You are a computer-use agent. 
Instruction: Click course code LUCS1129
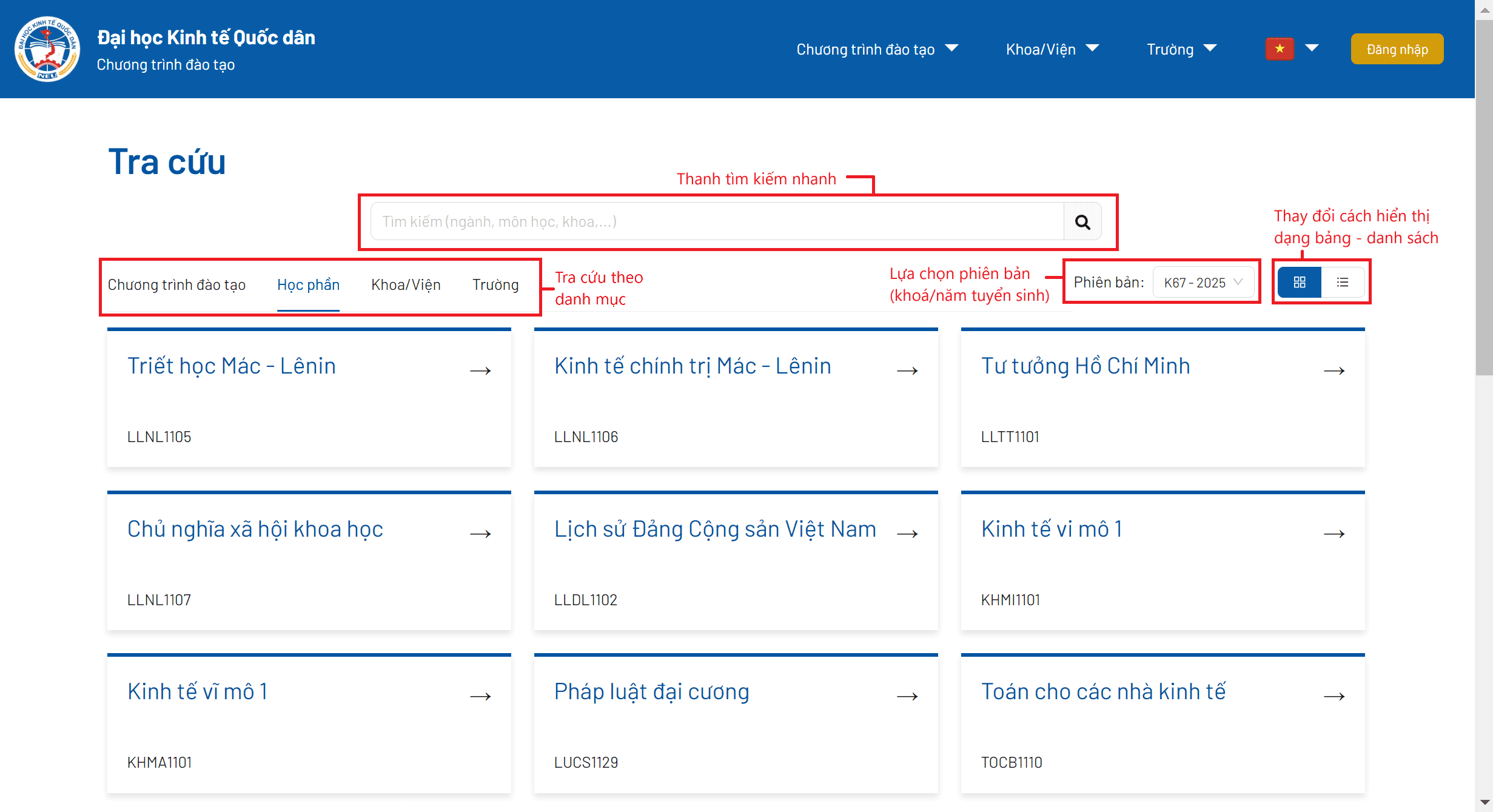(586, 762)
